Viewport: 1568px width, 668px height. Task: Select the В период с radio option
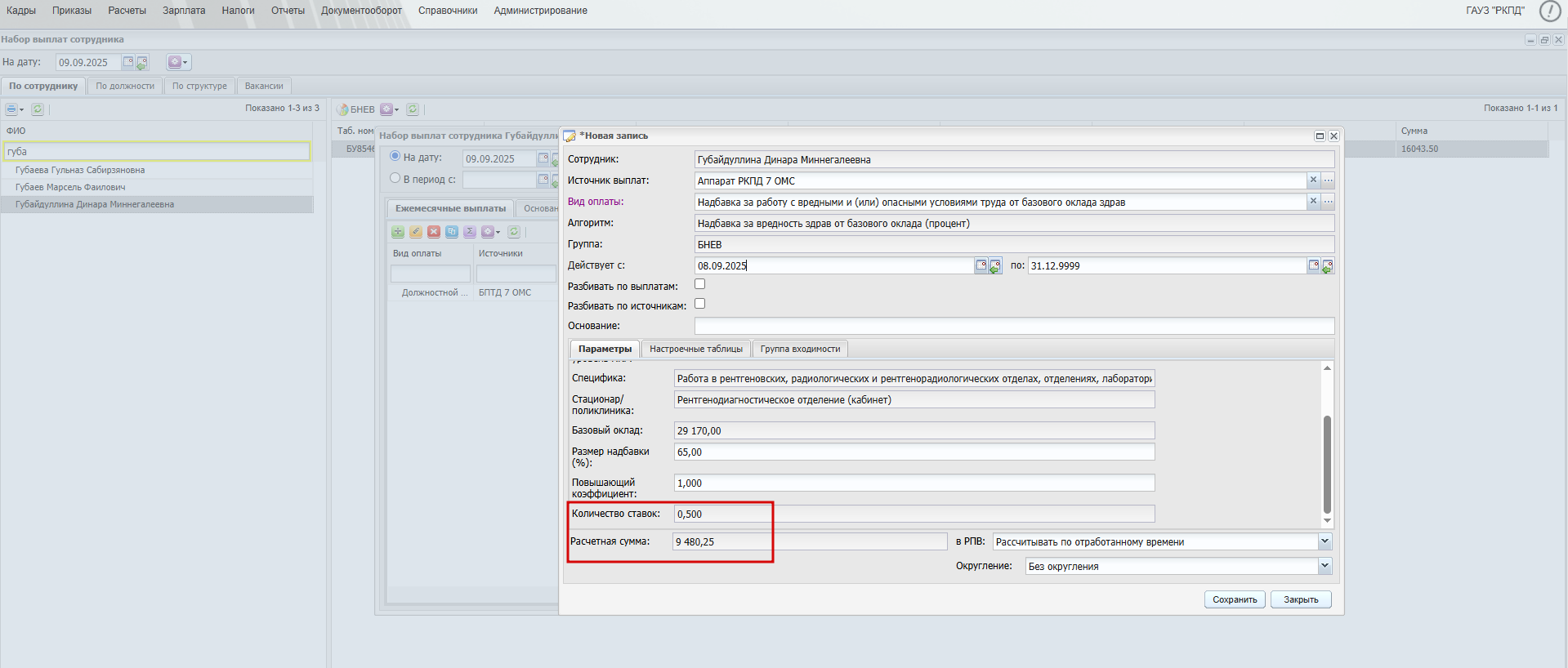pyautogui.click(x=395, y=178)
